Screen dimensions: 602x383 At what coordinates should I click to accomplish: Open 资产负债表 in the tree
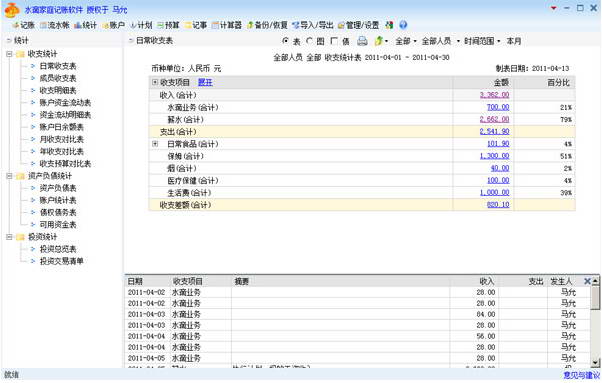click(58, 188)
